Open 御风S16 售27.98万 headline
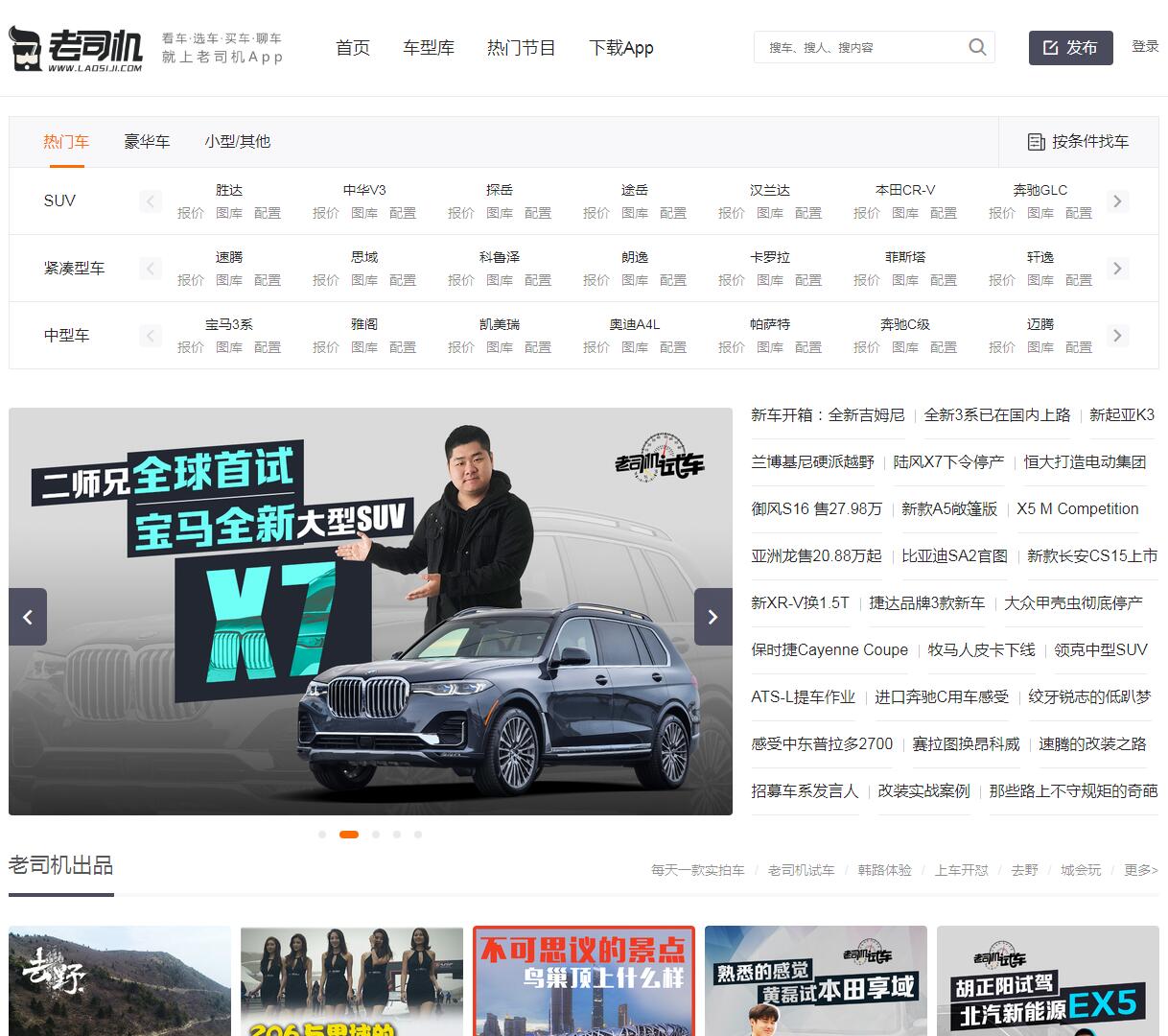 (x=816, y=509)
